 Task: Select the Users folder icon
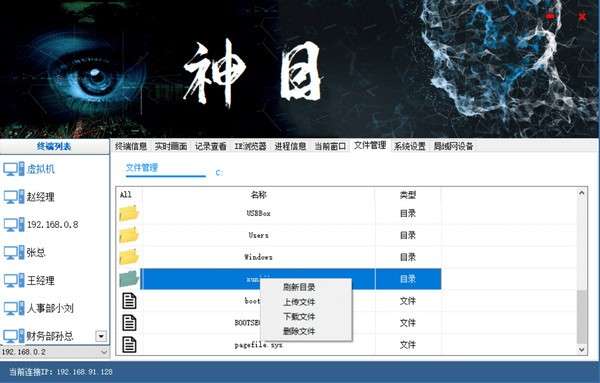click(x=129, y=235)
